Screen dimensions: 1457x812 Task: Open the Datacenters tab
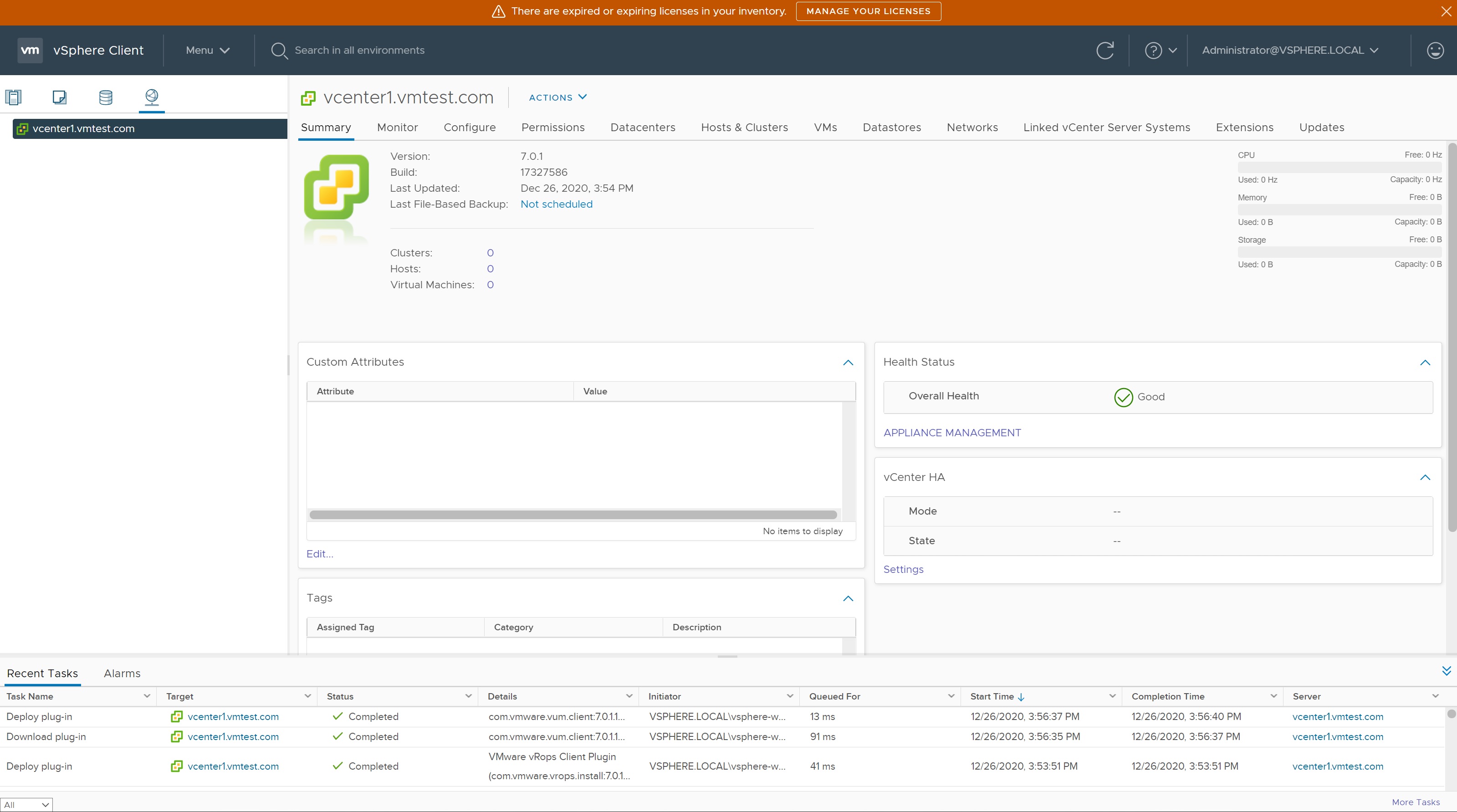pyautogui.click(x=643, y=128)
